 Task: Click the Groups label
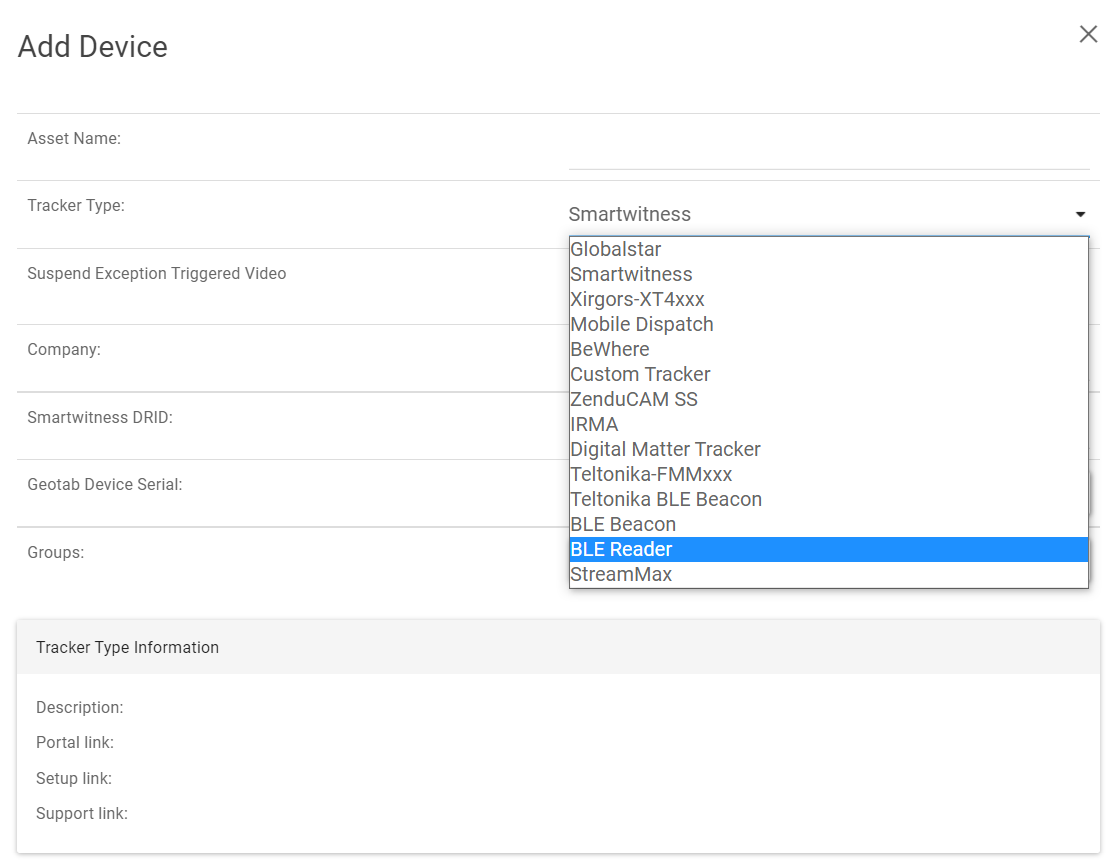[55, 552]
